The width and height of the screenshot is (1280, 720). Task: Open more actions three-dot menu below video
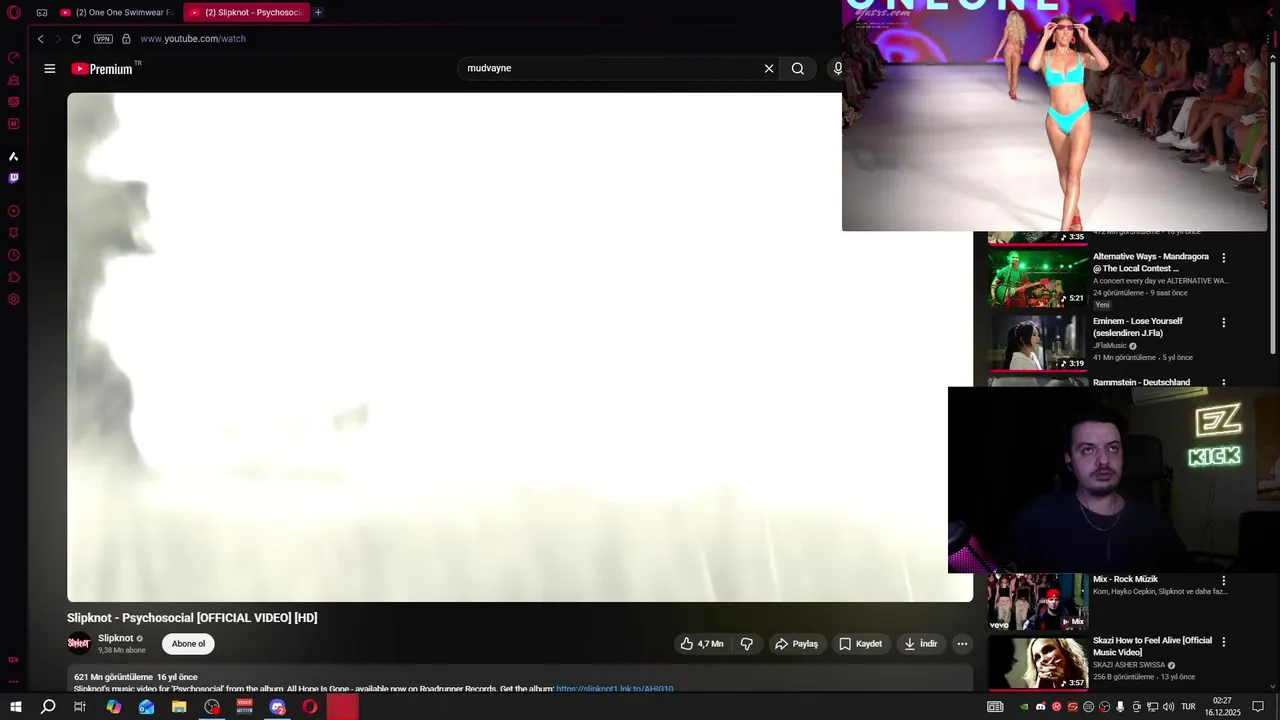click(x=962, y=644)
